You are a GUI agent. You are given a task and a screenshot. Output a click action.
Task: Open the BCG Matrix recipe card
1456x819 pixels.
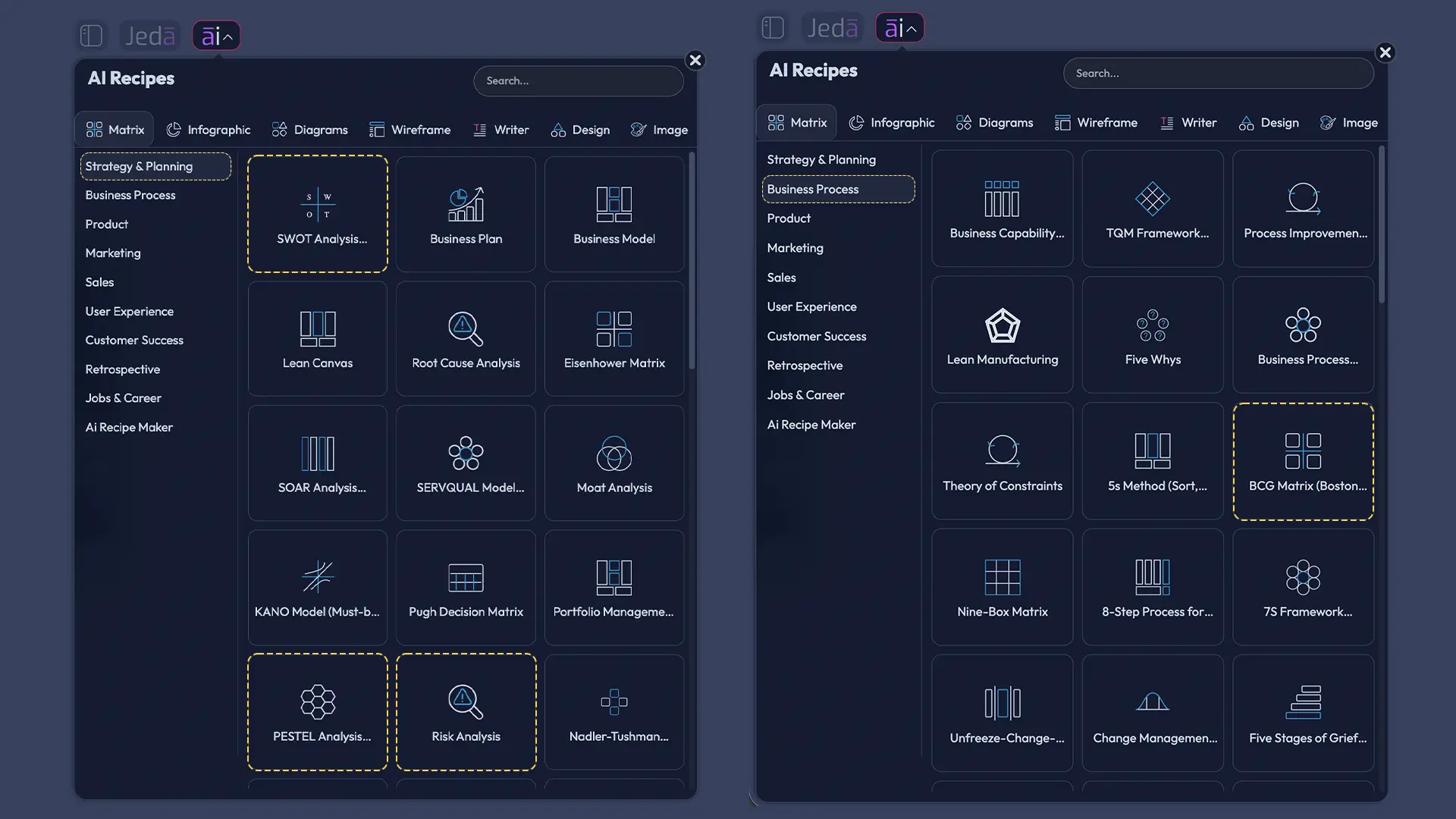click(x=1304, y=461)
